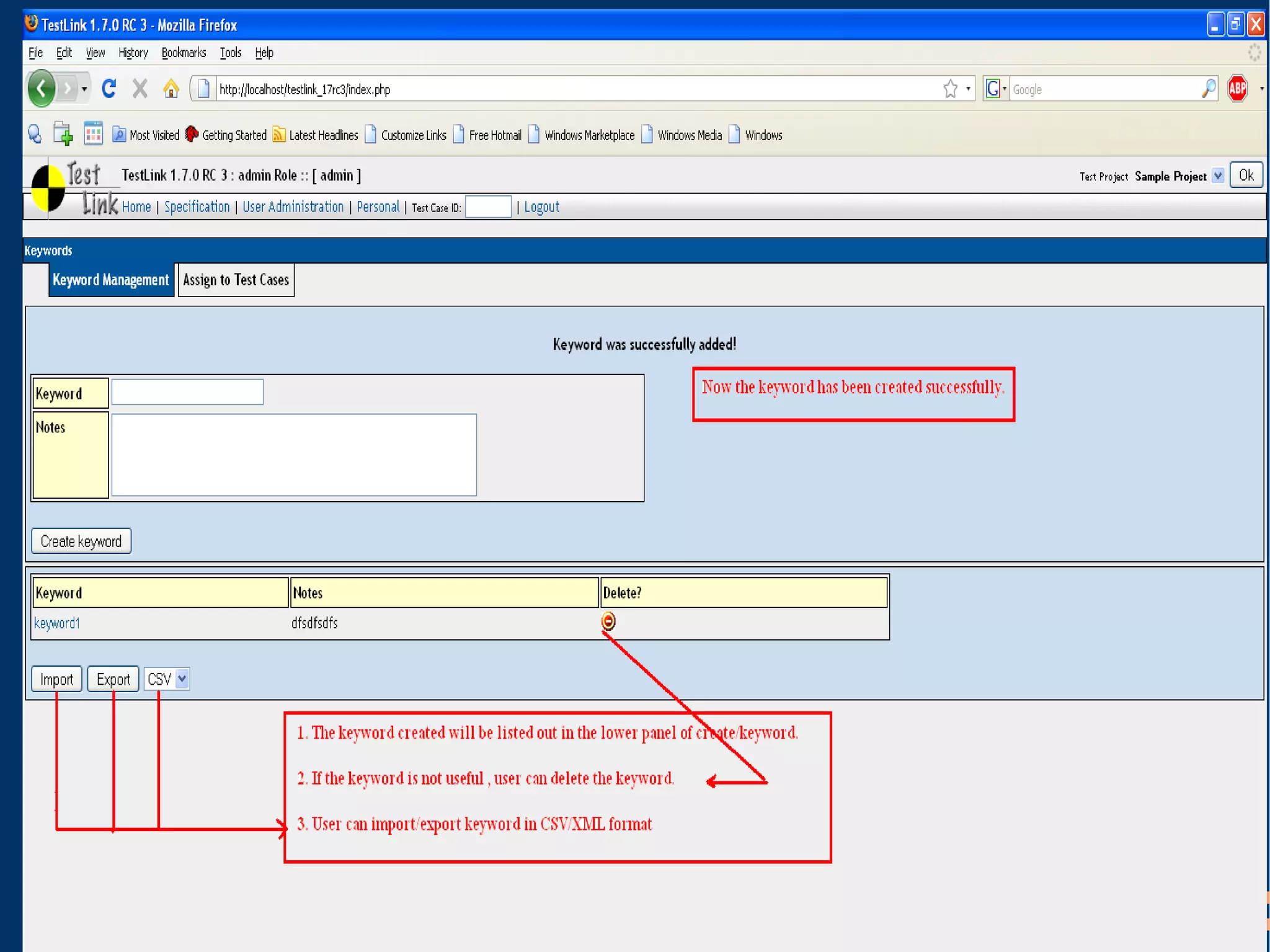Click the 'dfsdfsdfs' notes cell
This screenshot has height=952, width=1270.
(314, 623)
